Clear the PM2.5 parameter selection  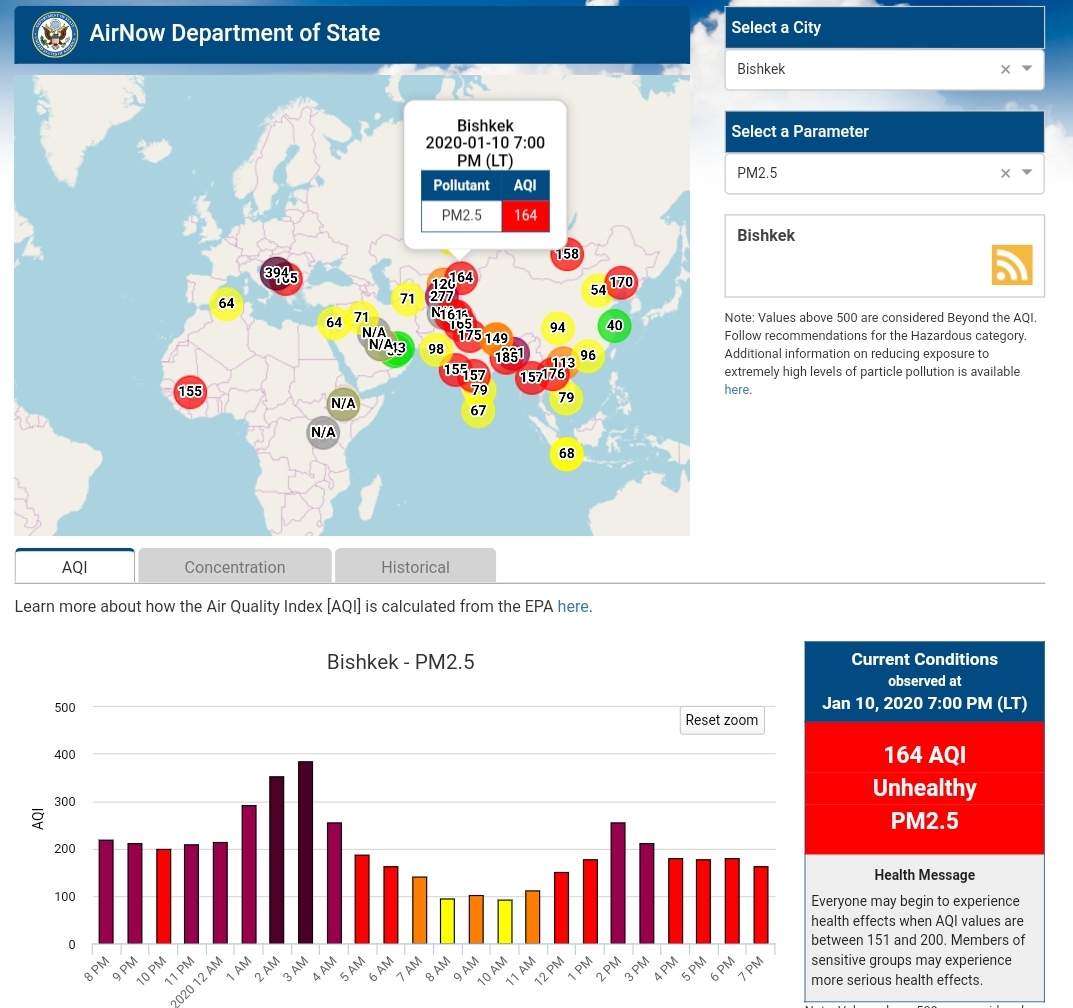click(x=1005, y=173)
